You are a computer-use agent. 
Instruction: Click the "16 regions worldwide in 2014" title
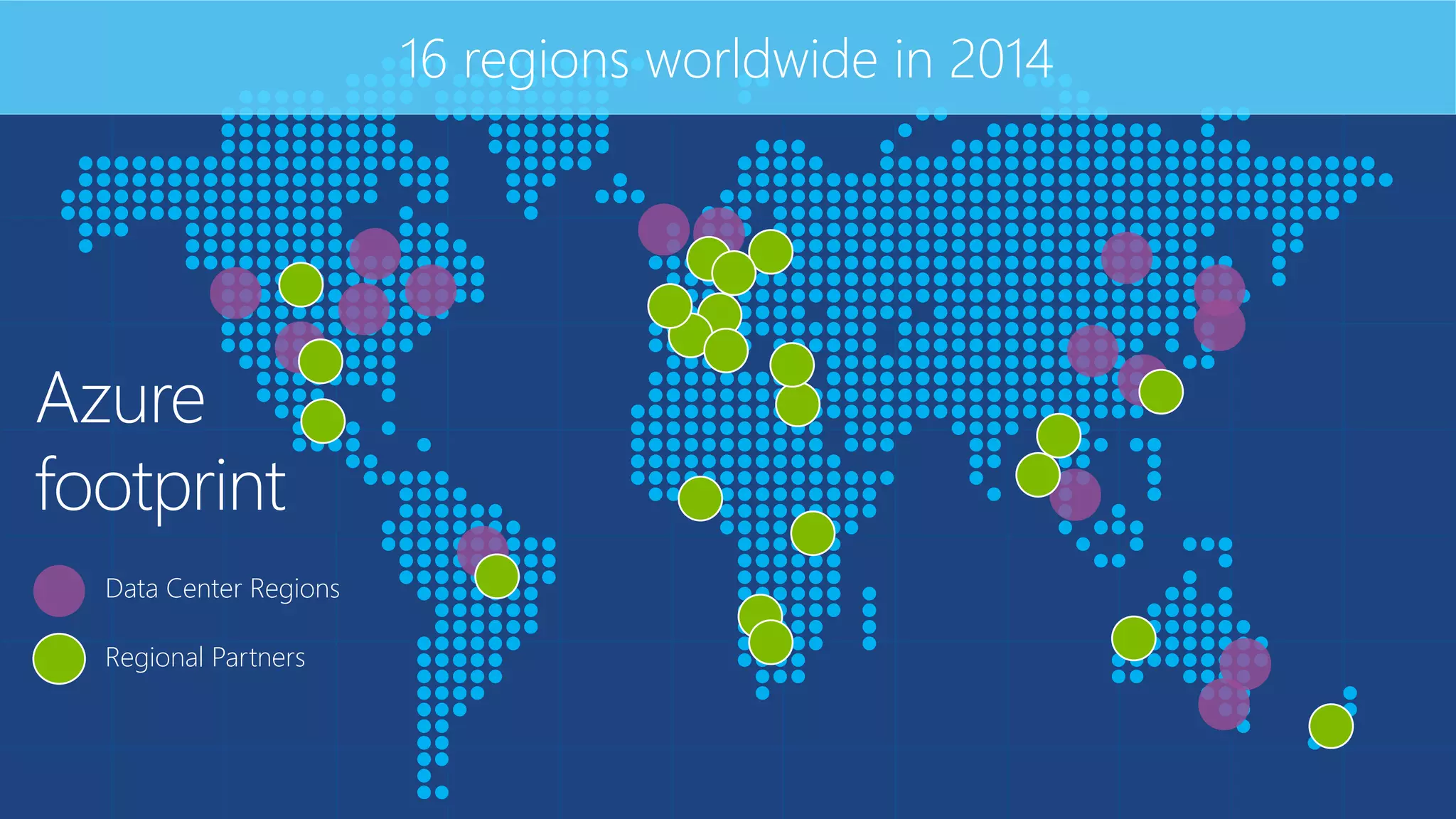point(727,59)
